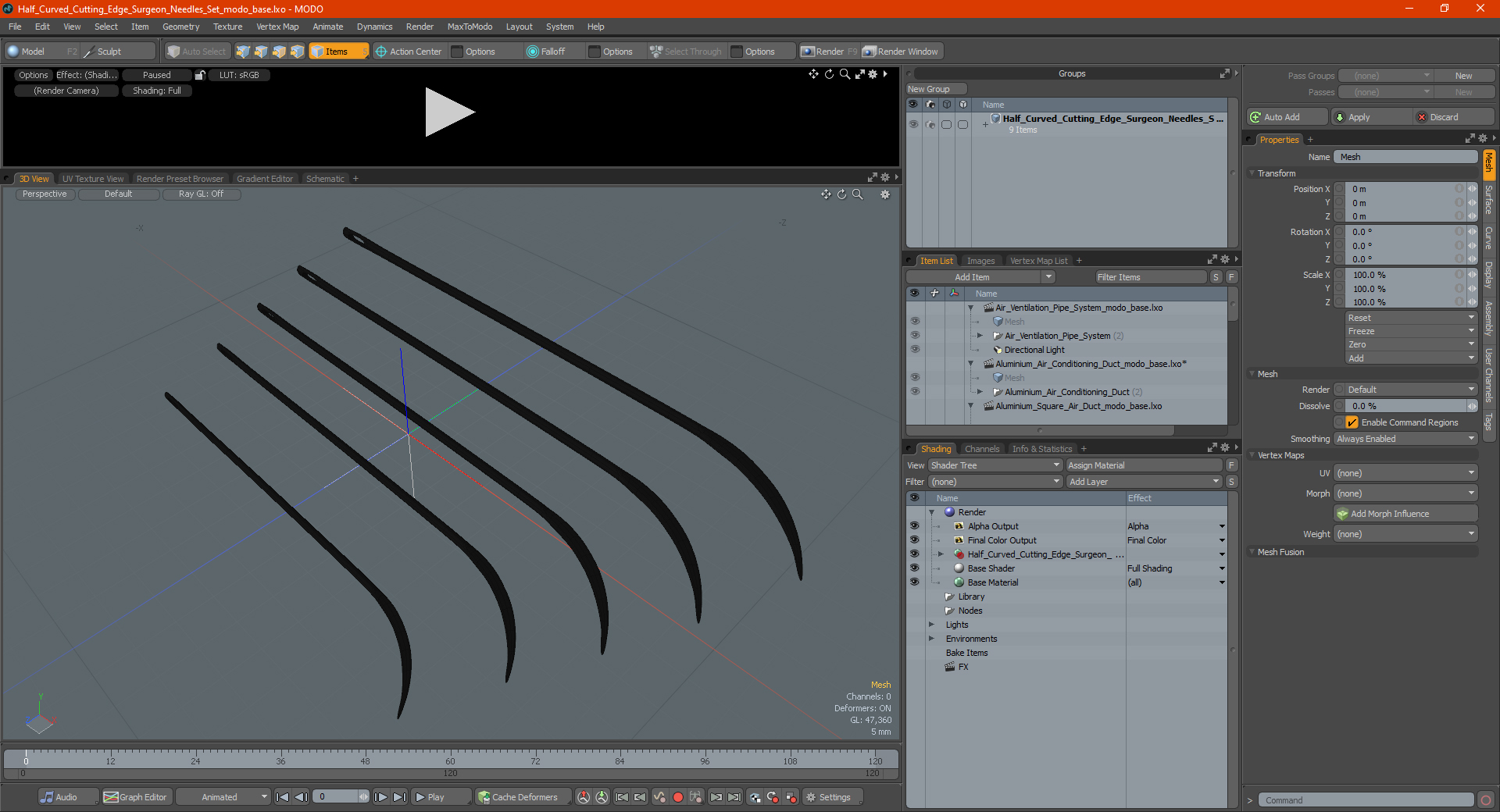Viewport: 1500px width, 812px height.
Task: Click the Filter Items S button
Action: coord(1216,277)
